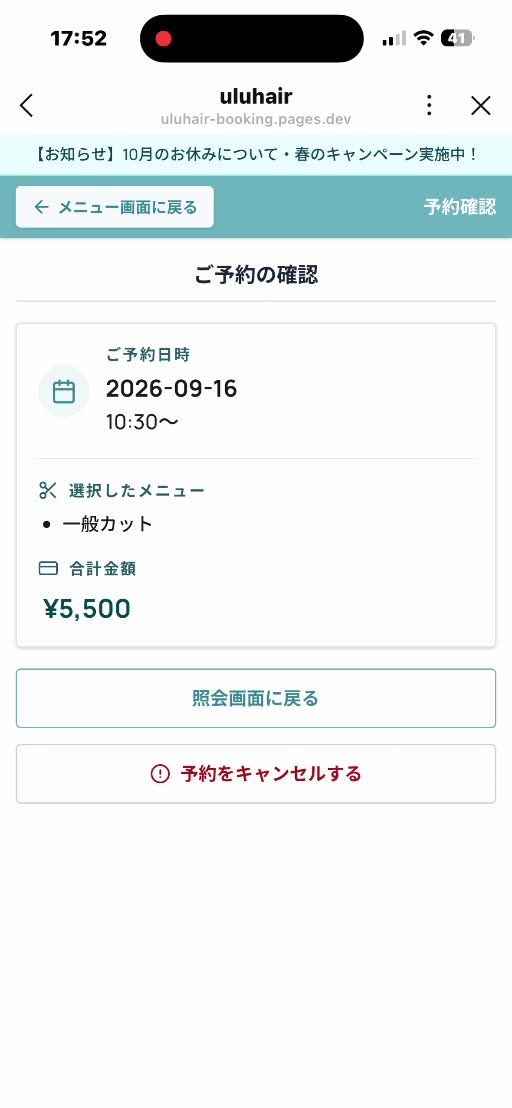
Task: Go back with メニュー画面に戻る button
Action: pos(114,207)
